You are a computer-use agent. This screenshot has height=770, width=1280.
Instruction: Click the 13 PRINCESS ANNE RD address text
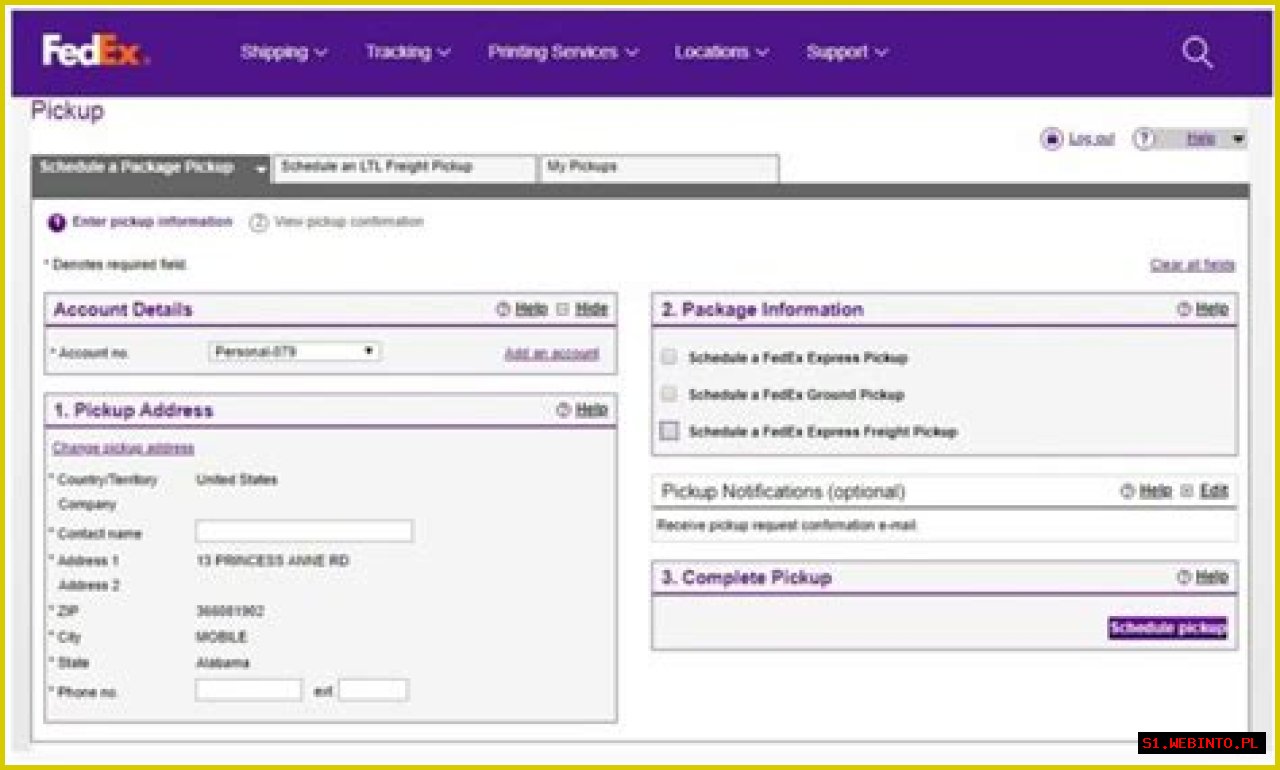[x=273, y=561]
